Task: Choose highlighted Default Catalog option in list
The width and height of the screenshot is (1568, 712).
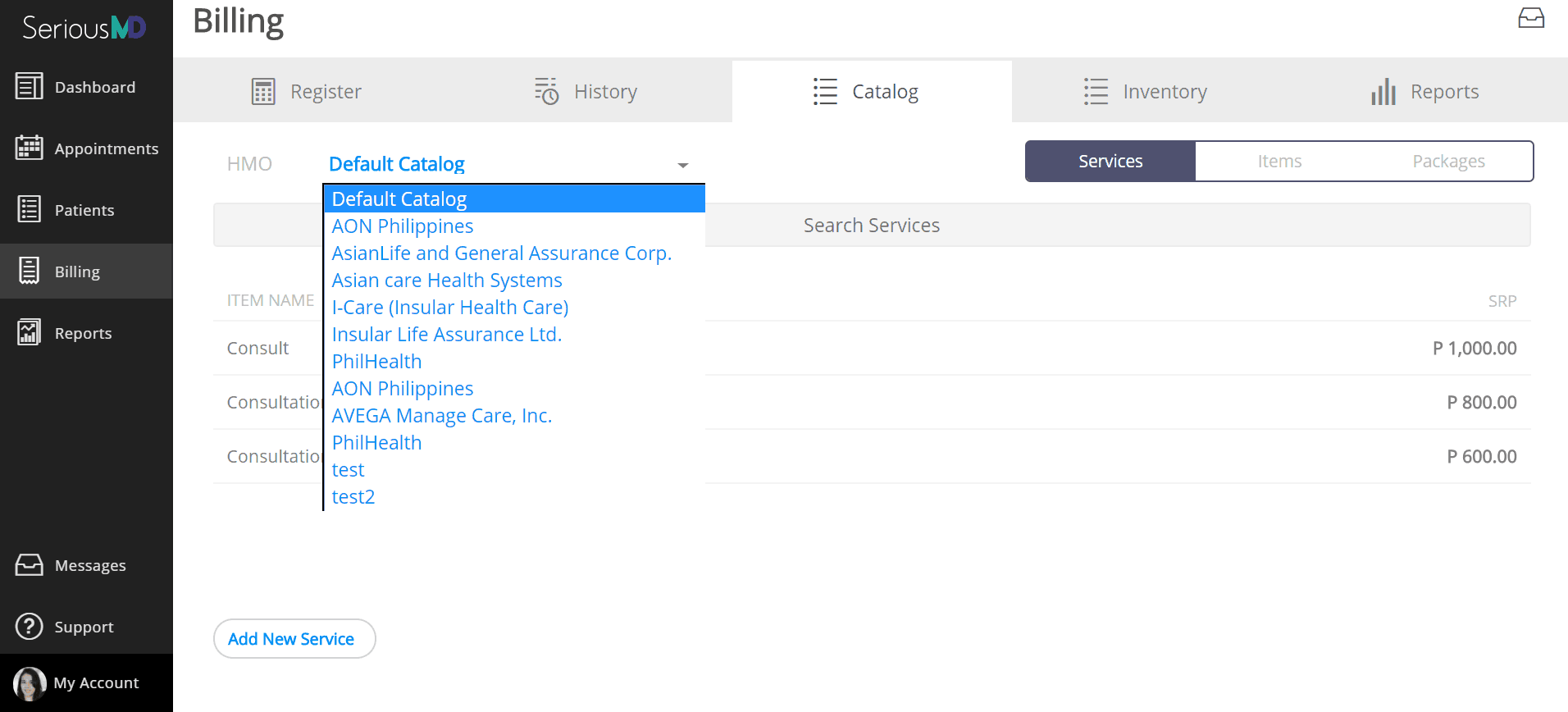Action: (514, 199)
